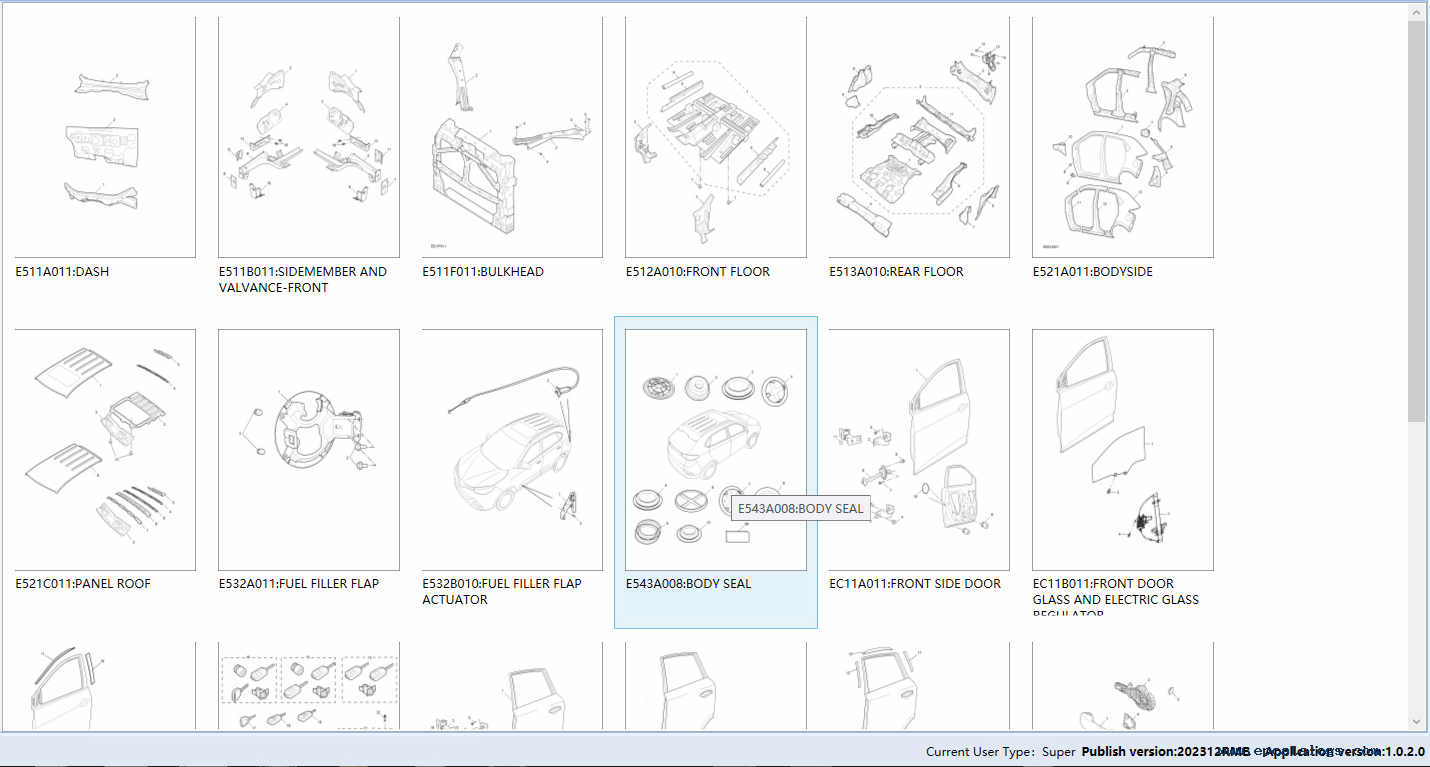
Task: Open the E511F011 BULKHEAD diagram
Action: 512,137
